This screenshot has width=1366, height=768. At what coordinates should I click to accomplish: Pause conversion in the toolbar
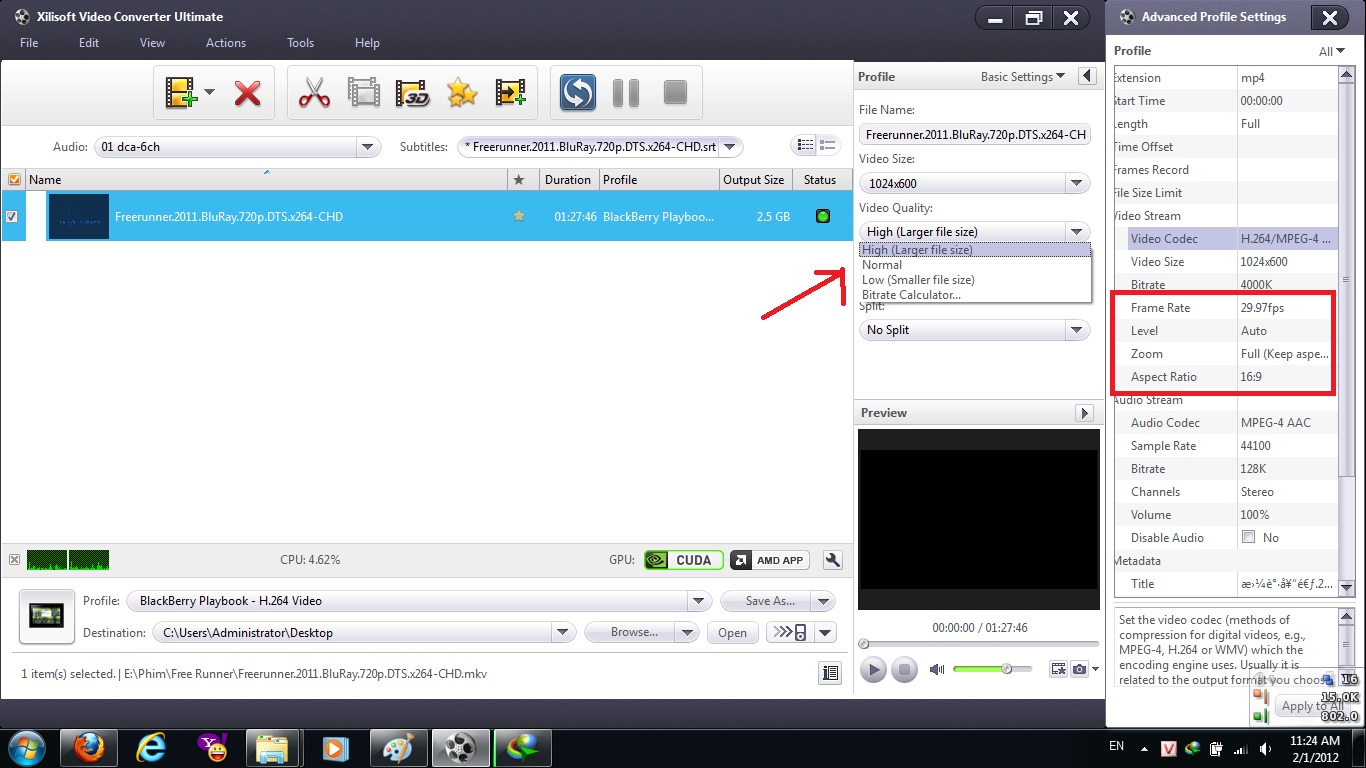pyautogui.click(x=626, y=93)
